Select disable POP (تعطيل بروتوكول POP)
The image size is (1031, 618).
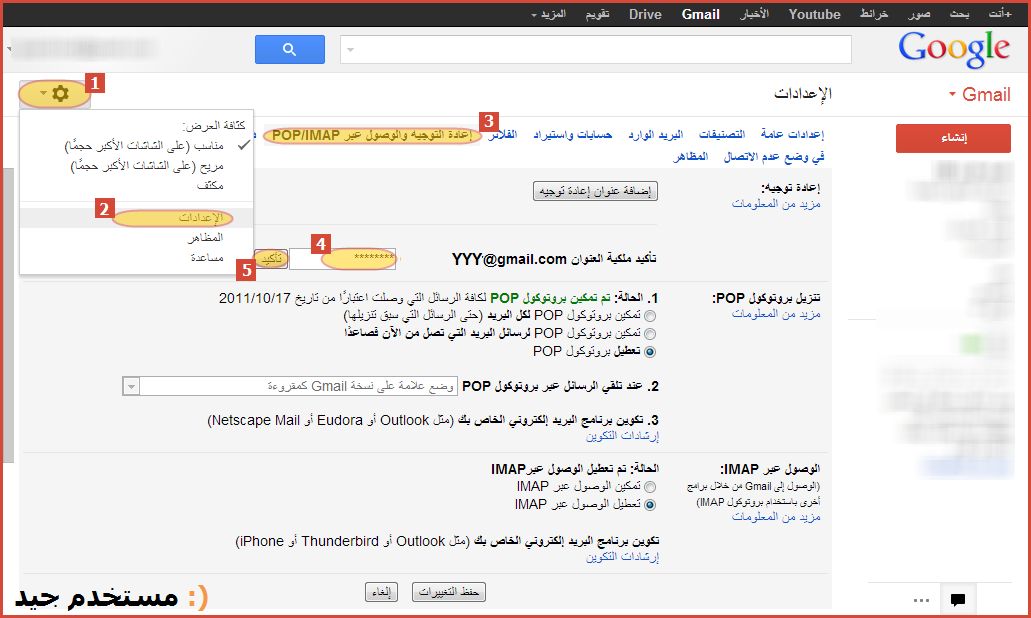click(650, 352)
